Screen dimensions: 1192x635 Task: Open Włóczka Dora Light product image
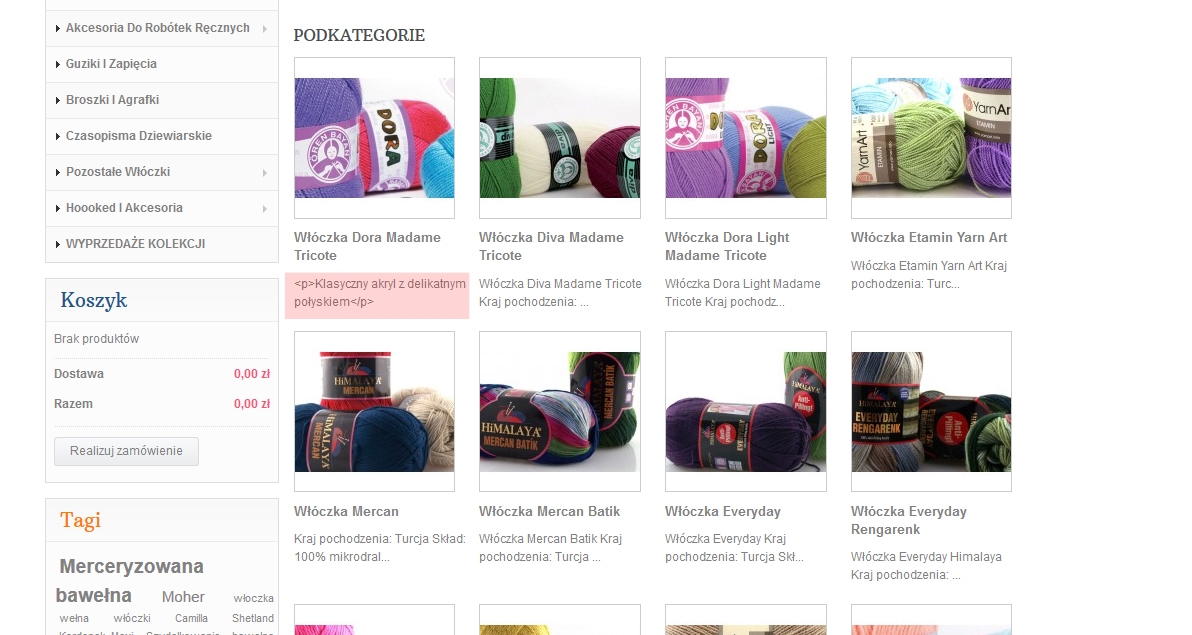(x=746, y=138)
